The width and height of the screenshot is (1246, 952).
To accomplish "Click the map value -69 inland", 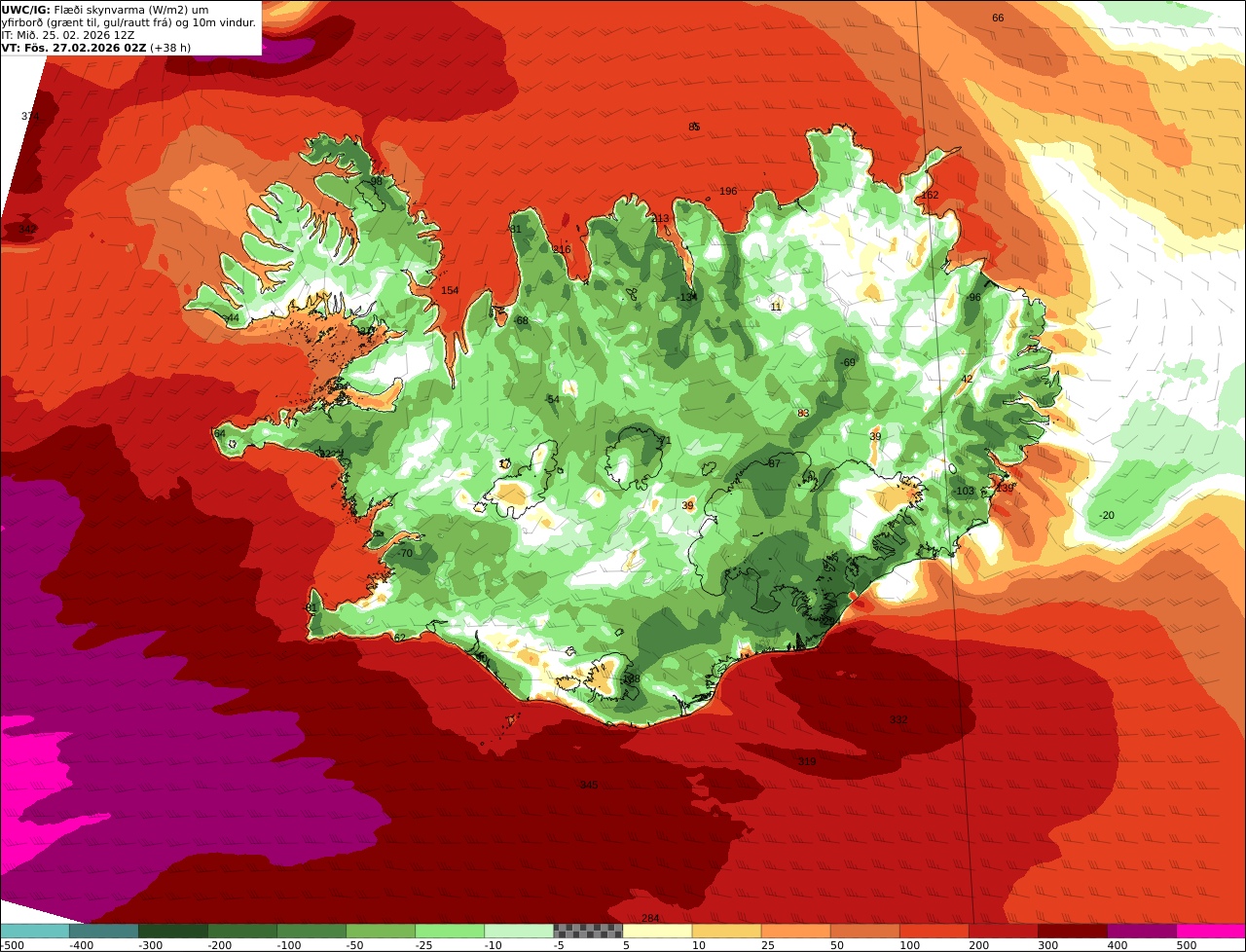I will tap(848, 362).
